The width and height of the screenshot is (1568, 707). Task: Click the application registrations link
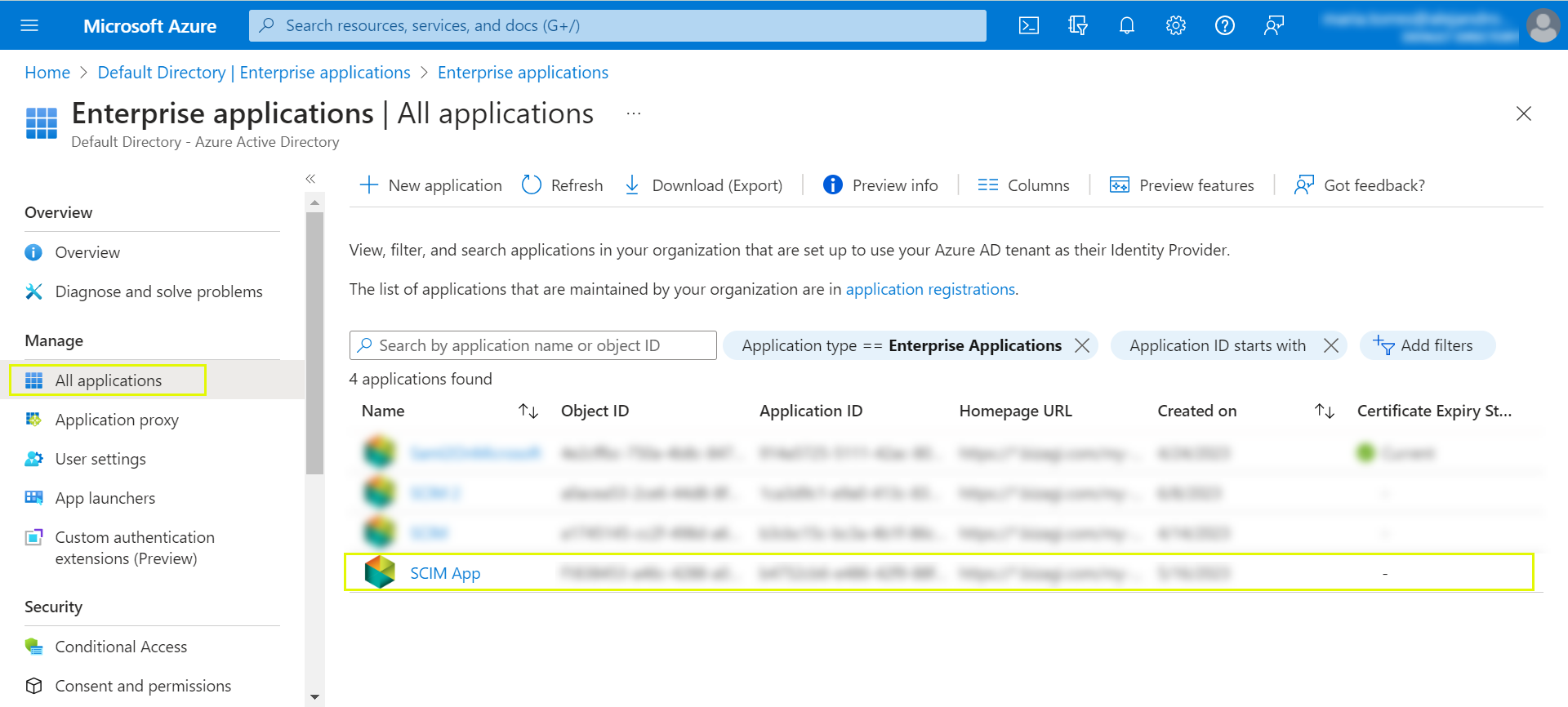coord(930,289)
